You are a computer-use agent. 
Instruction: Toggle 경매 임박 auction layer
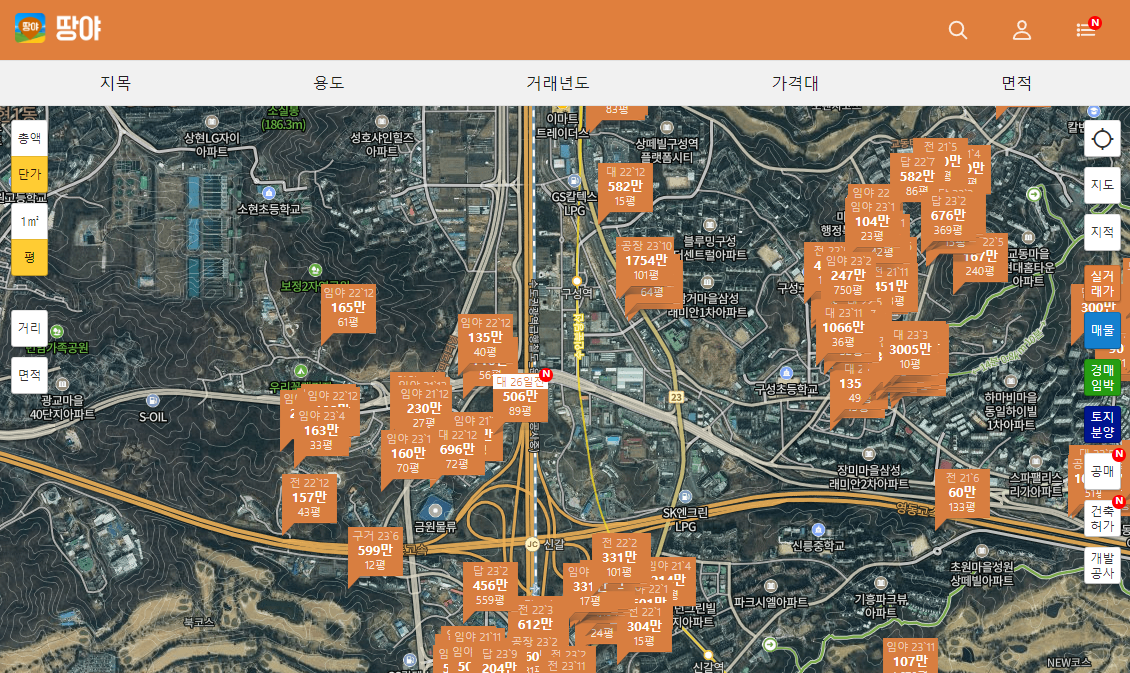pos(1102,378)
